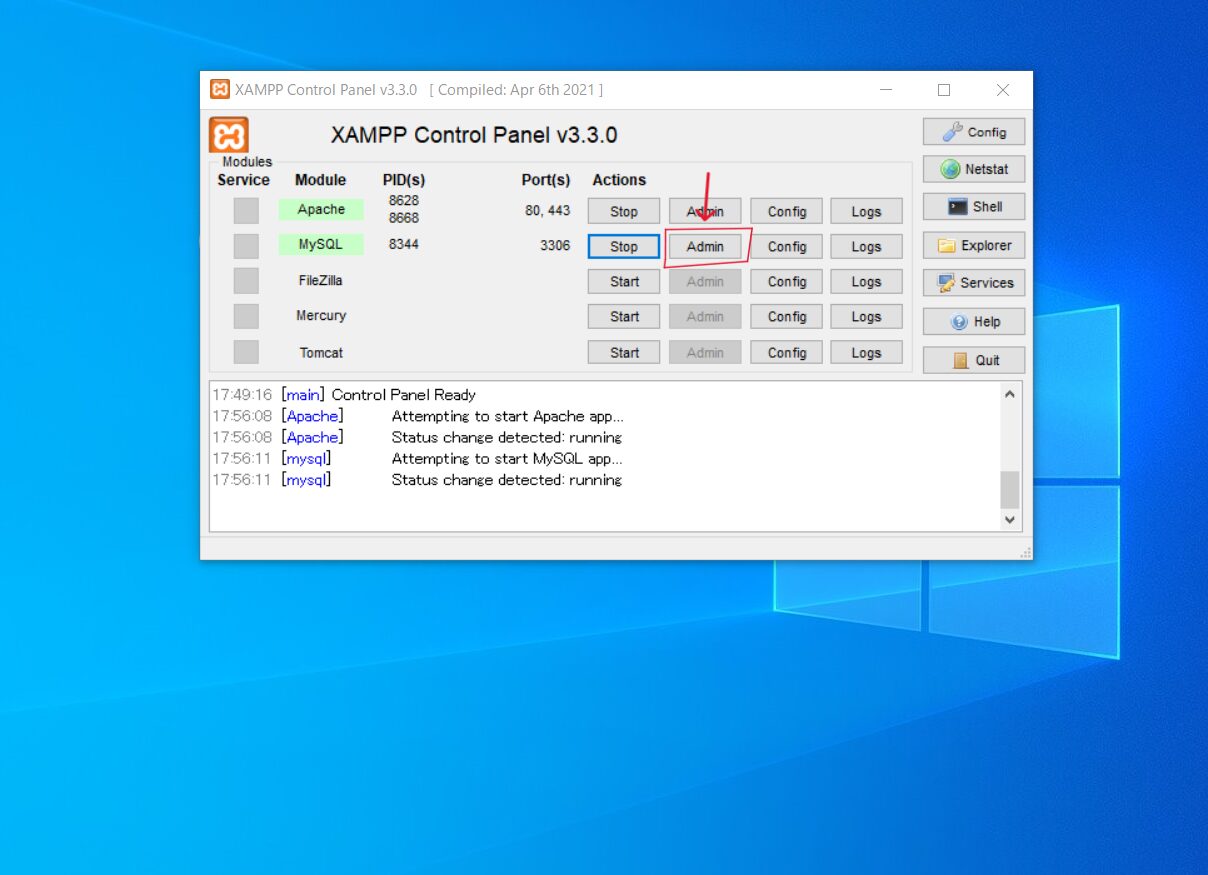This screenshot has width=1208, height=875.
Task: Stop the MySQL module
Action: [624, 246]
